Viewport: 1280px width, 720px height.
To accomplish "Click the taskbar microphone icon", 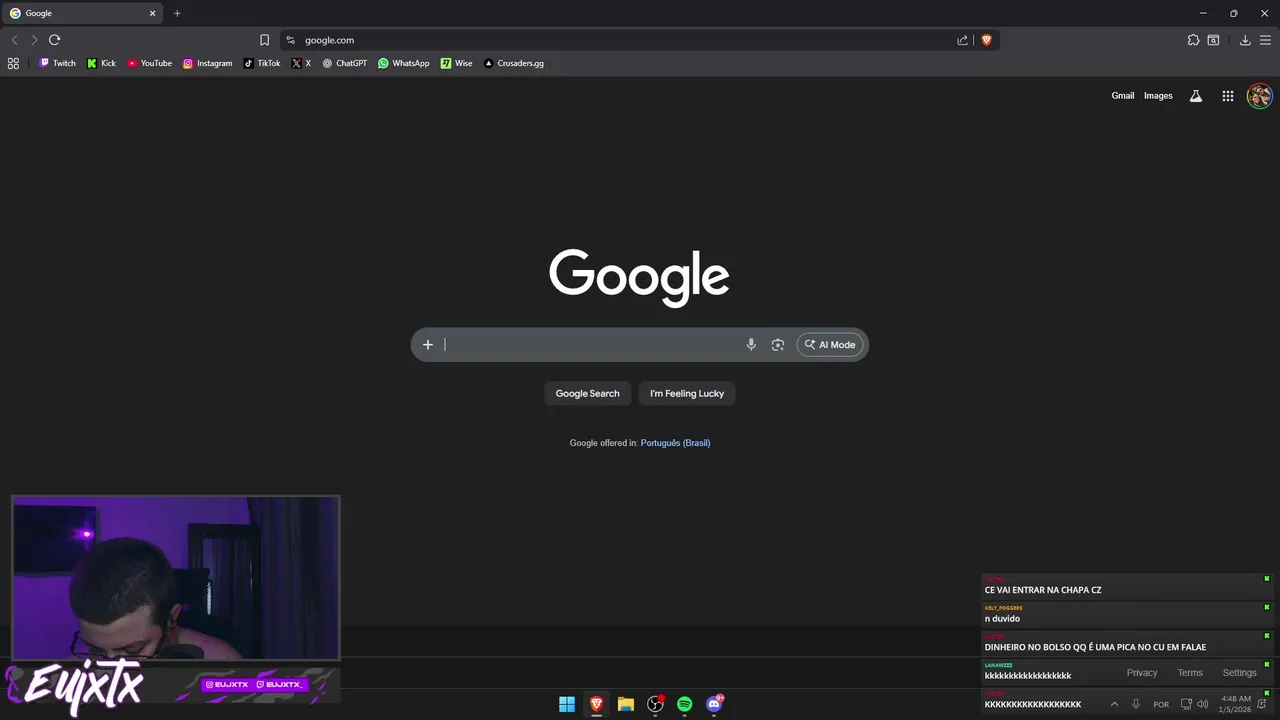I will (x=1136, y=704).
